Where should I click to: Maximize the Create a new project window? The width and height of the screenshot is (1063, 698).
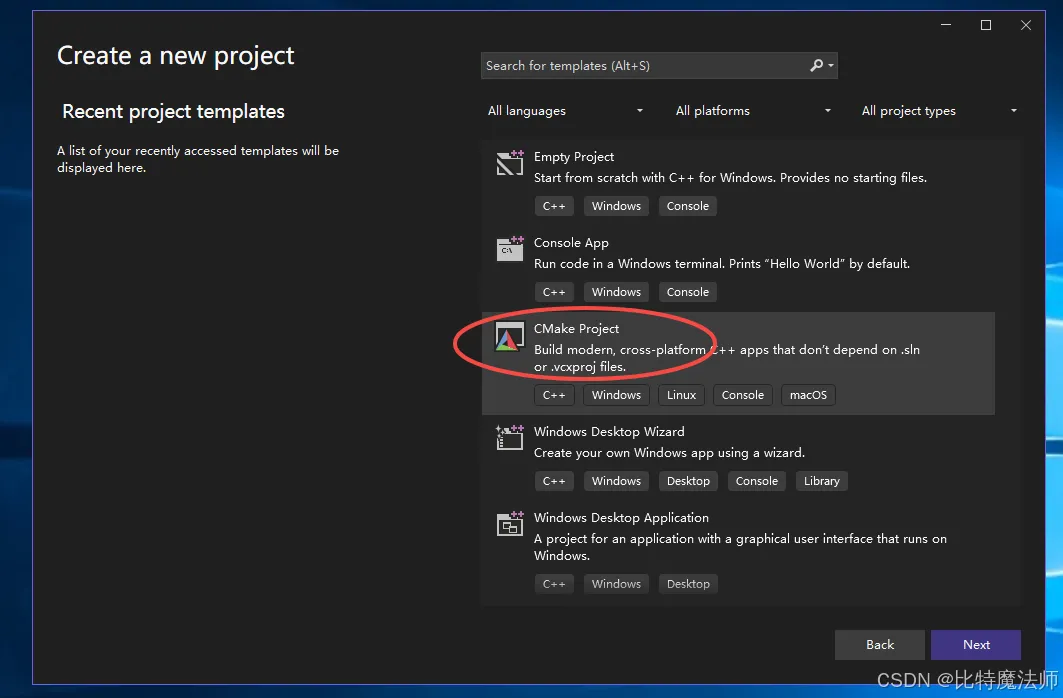click(986, 25)
